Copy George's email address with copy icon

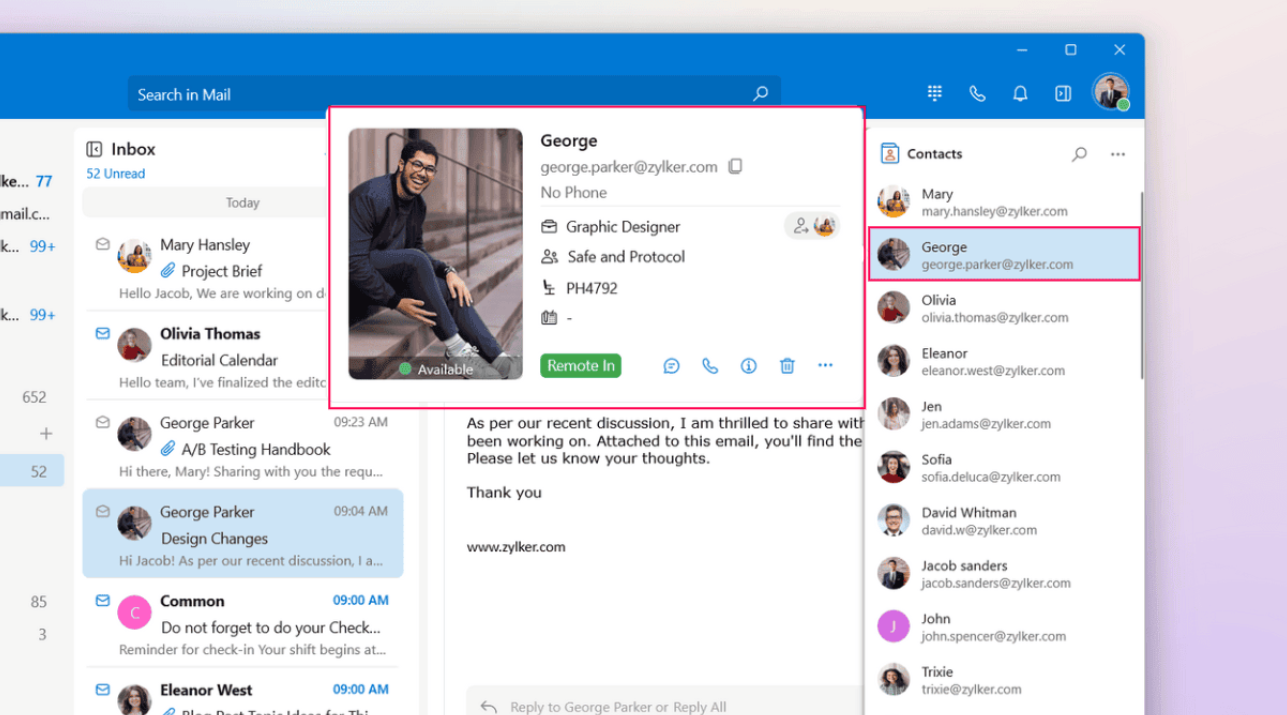[x=735, y=166]
